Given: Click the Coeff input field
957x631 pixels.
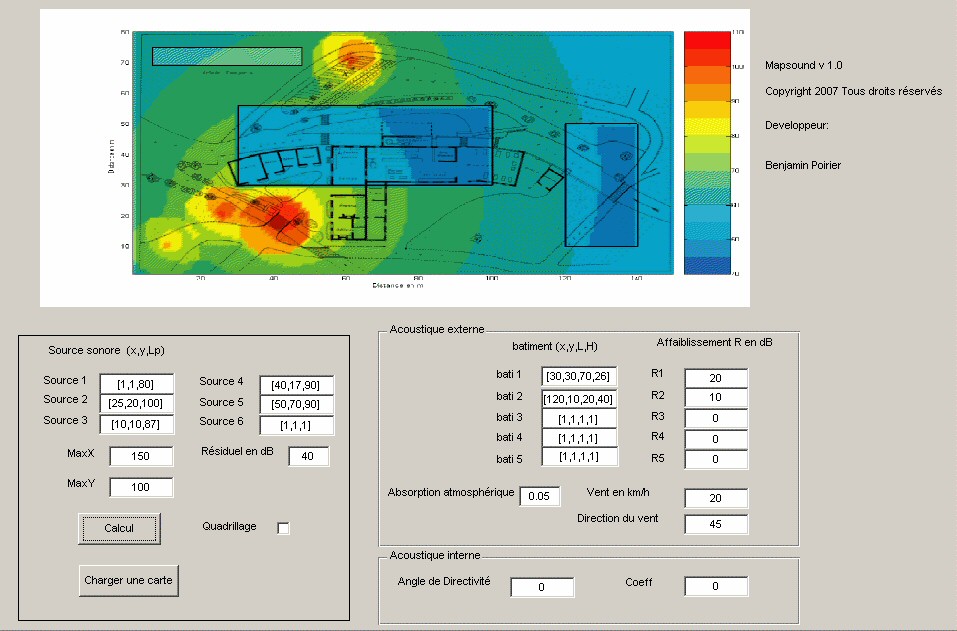Looking at the screenshot, I should click(716, 586).
